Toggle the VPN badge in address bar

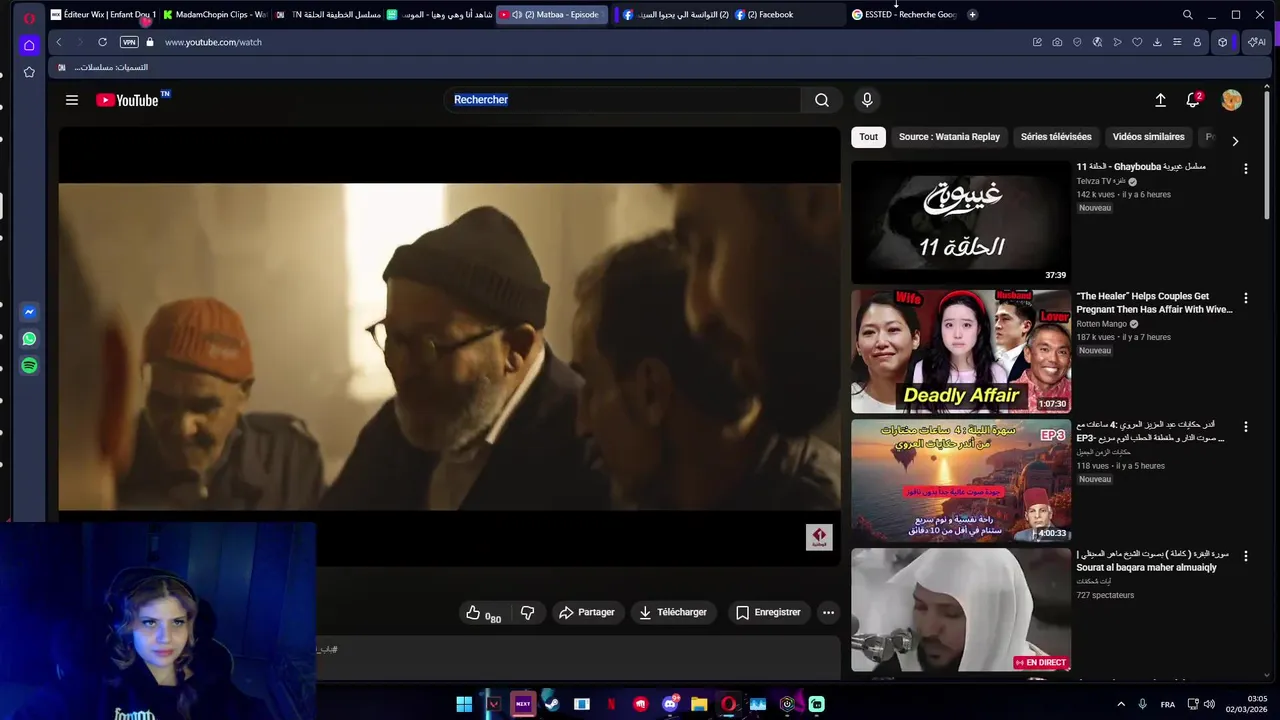coord(129,42)
